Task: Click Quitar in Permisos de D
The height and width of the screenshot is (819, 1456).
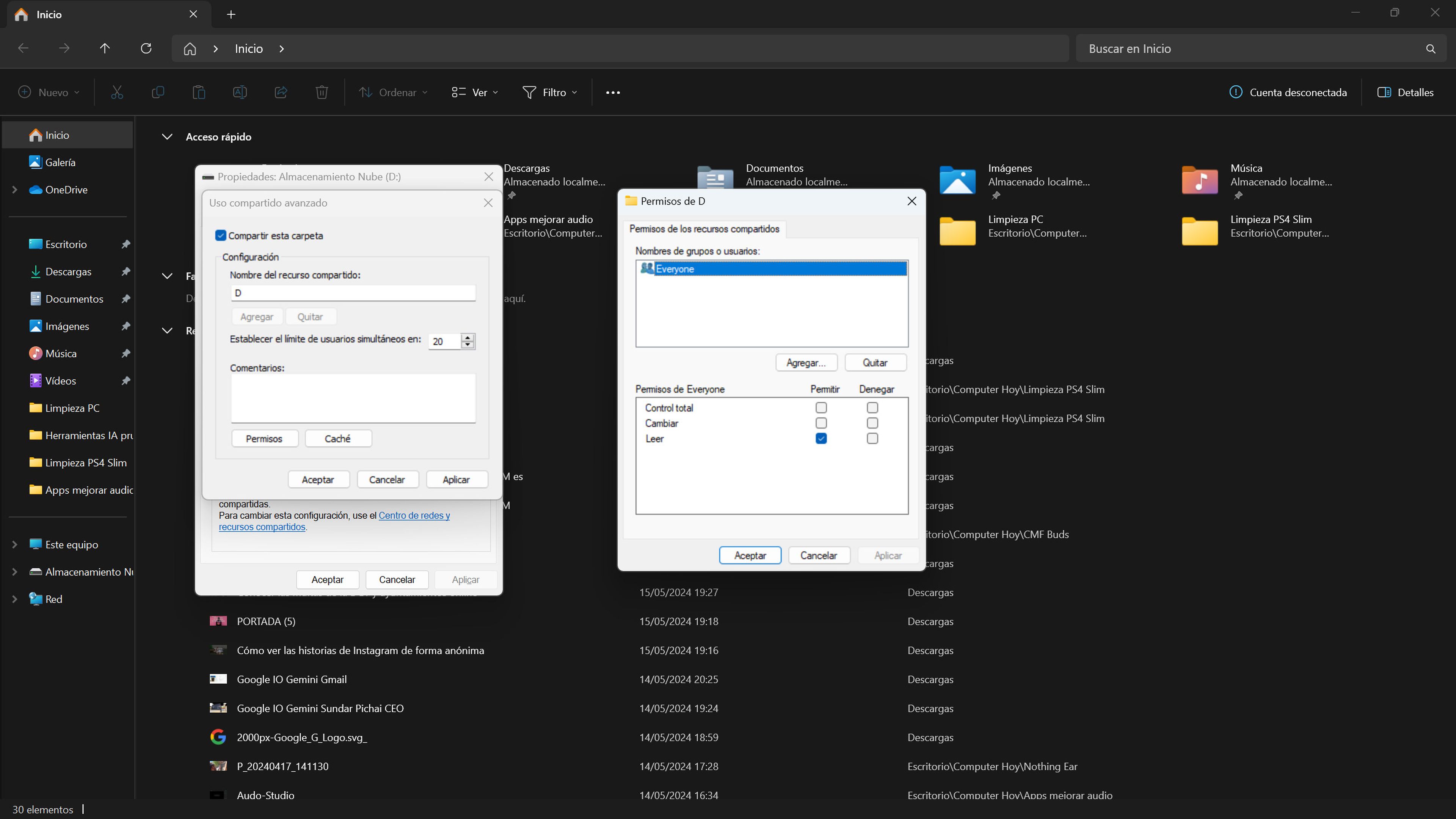Action: pos(875,363)
